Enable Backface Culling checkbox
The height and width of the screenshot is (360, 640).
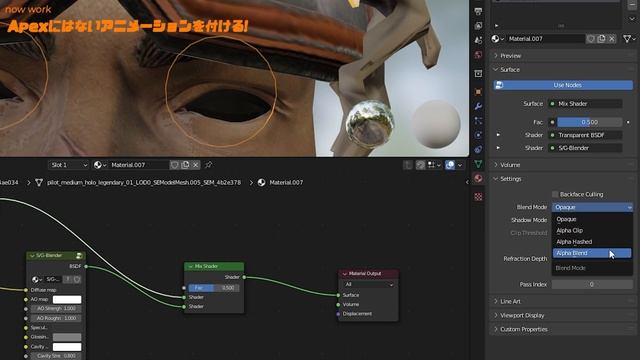pyautogui.click(x=555, y=194)
